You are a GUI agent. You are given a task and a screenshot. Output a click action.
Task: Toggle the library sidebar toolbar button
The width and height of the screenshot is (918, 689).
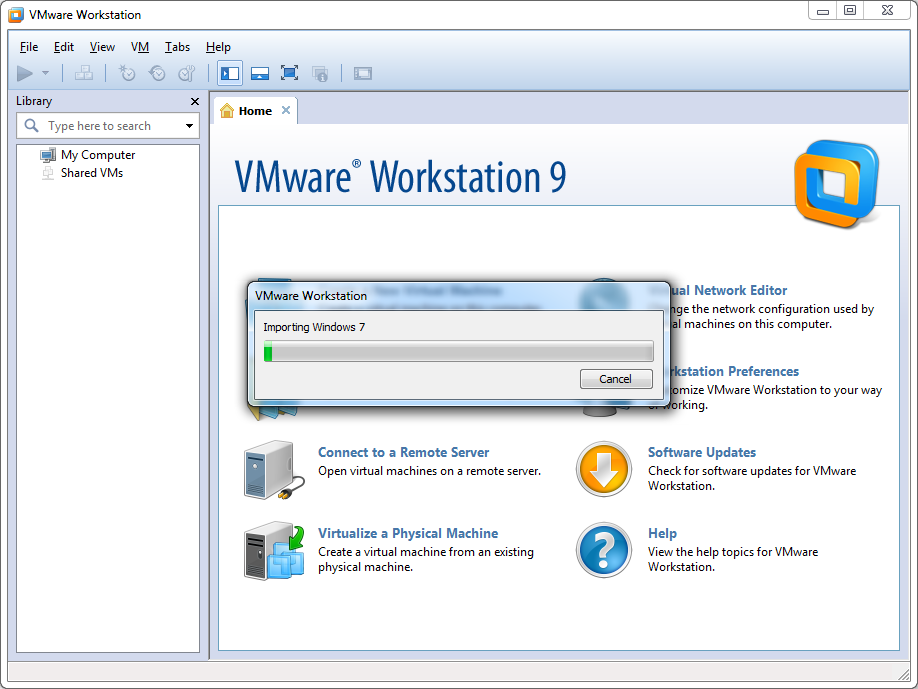[230, 73]
